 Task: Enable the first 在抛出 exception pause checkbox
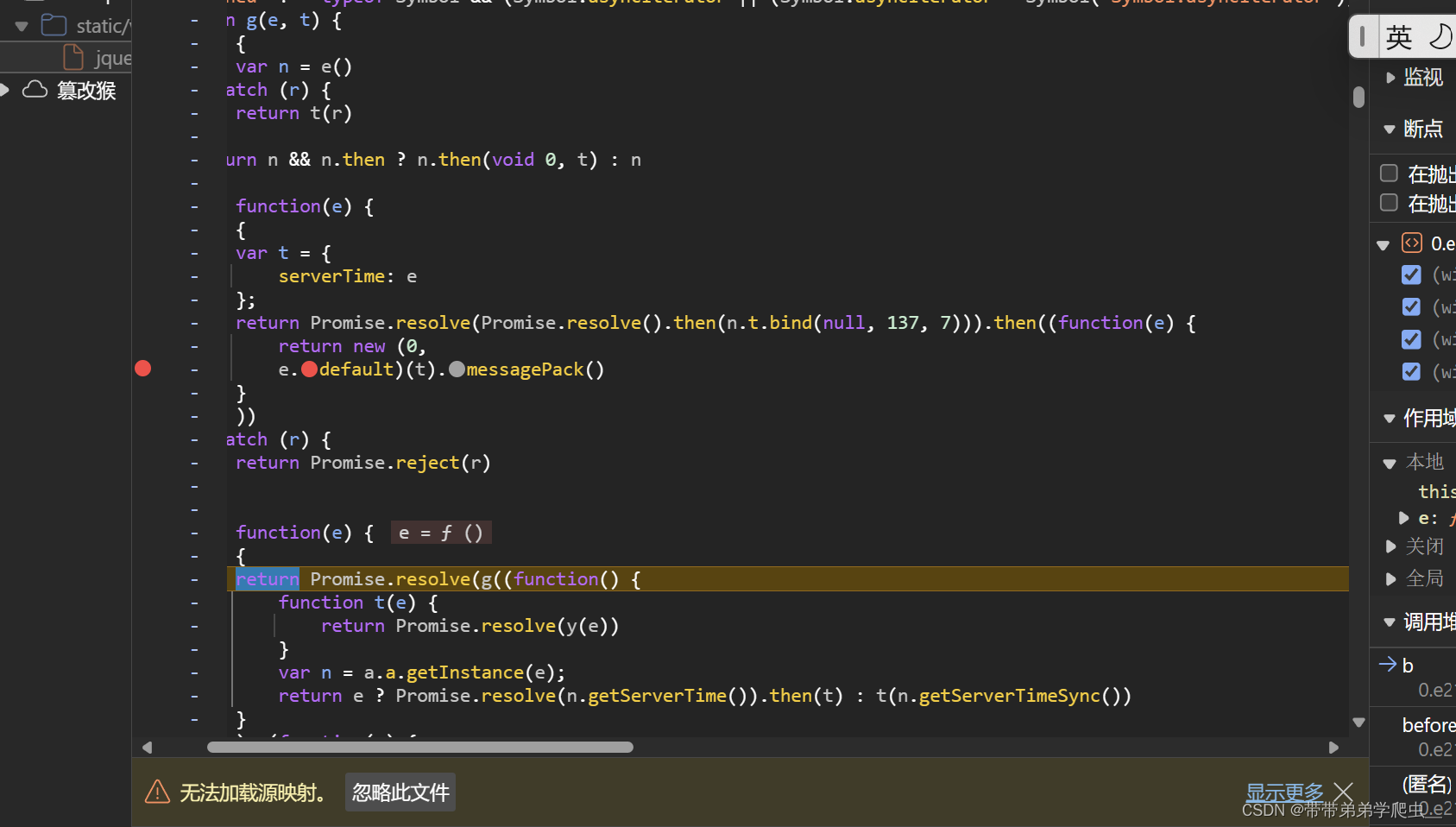click(1389, 173)
